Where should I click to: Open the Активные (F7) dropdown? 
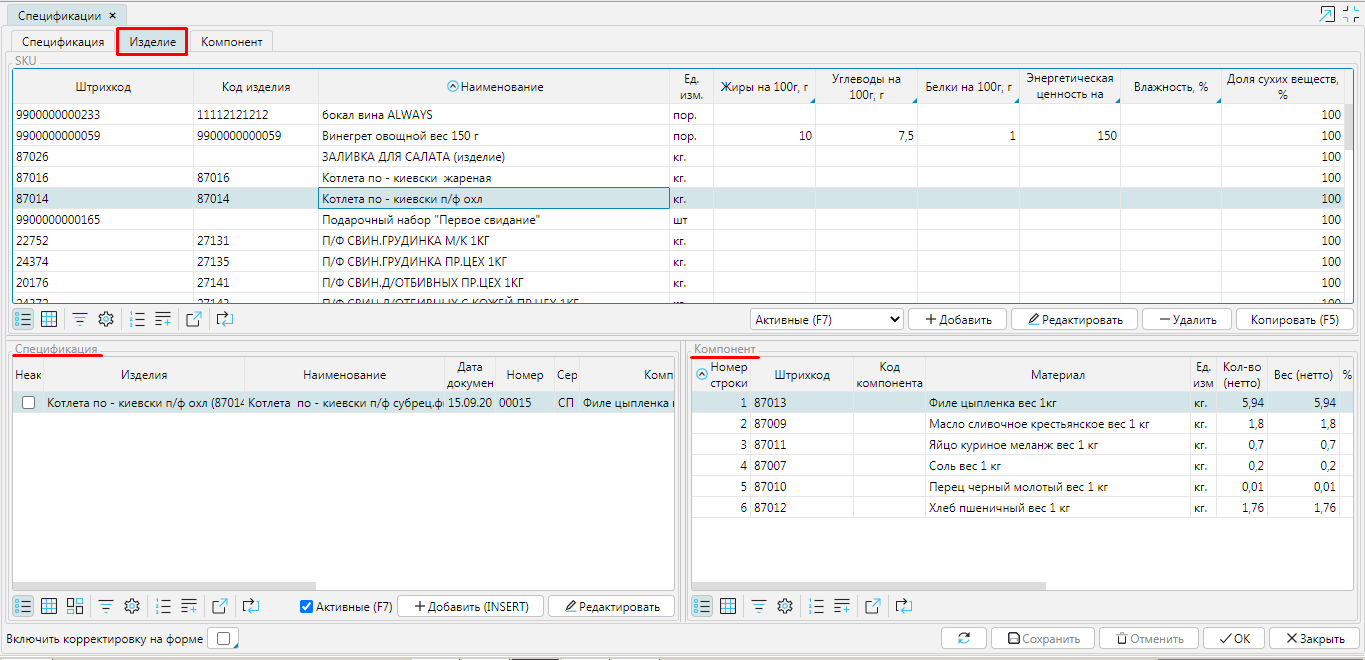tap(826, 319)
